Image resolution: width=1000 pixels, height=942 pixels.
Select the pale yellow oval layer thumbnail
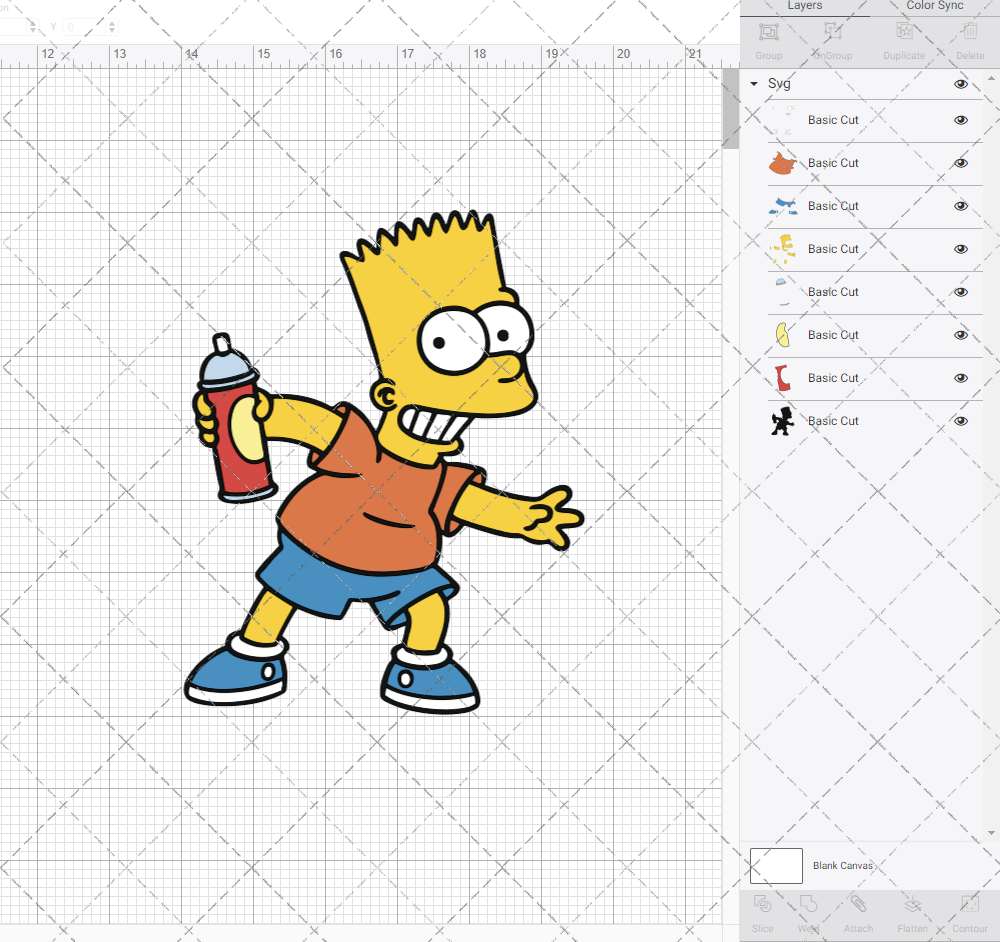click(783, 335)
